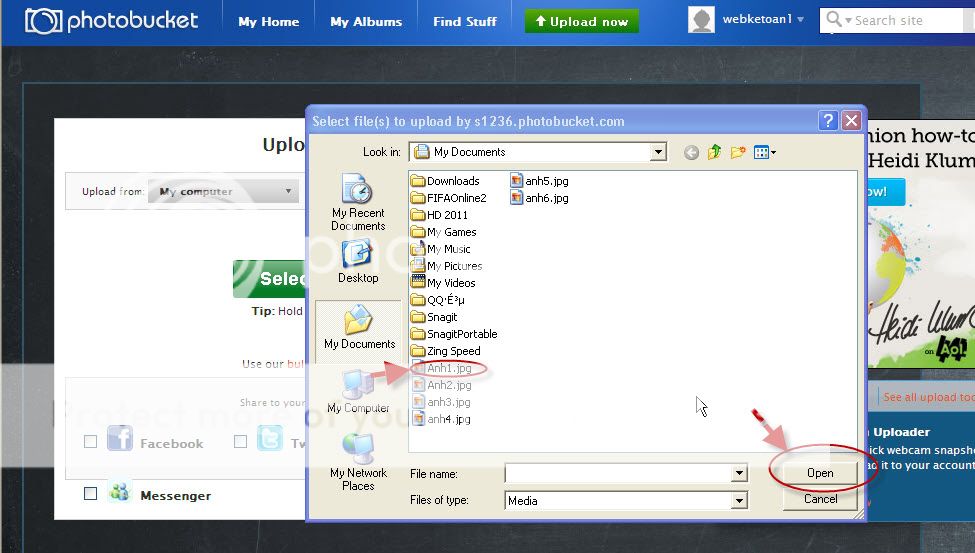
Task: Go up one folder level
Action: pyautogui.click(x=714, y=153)
